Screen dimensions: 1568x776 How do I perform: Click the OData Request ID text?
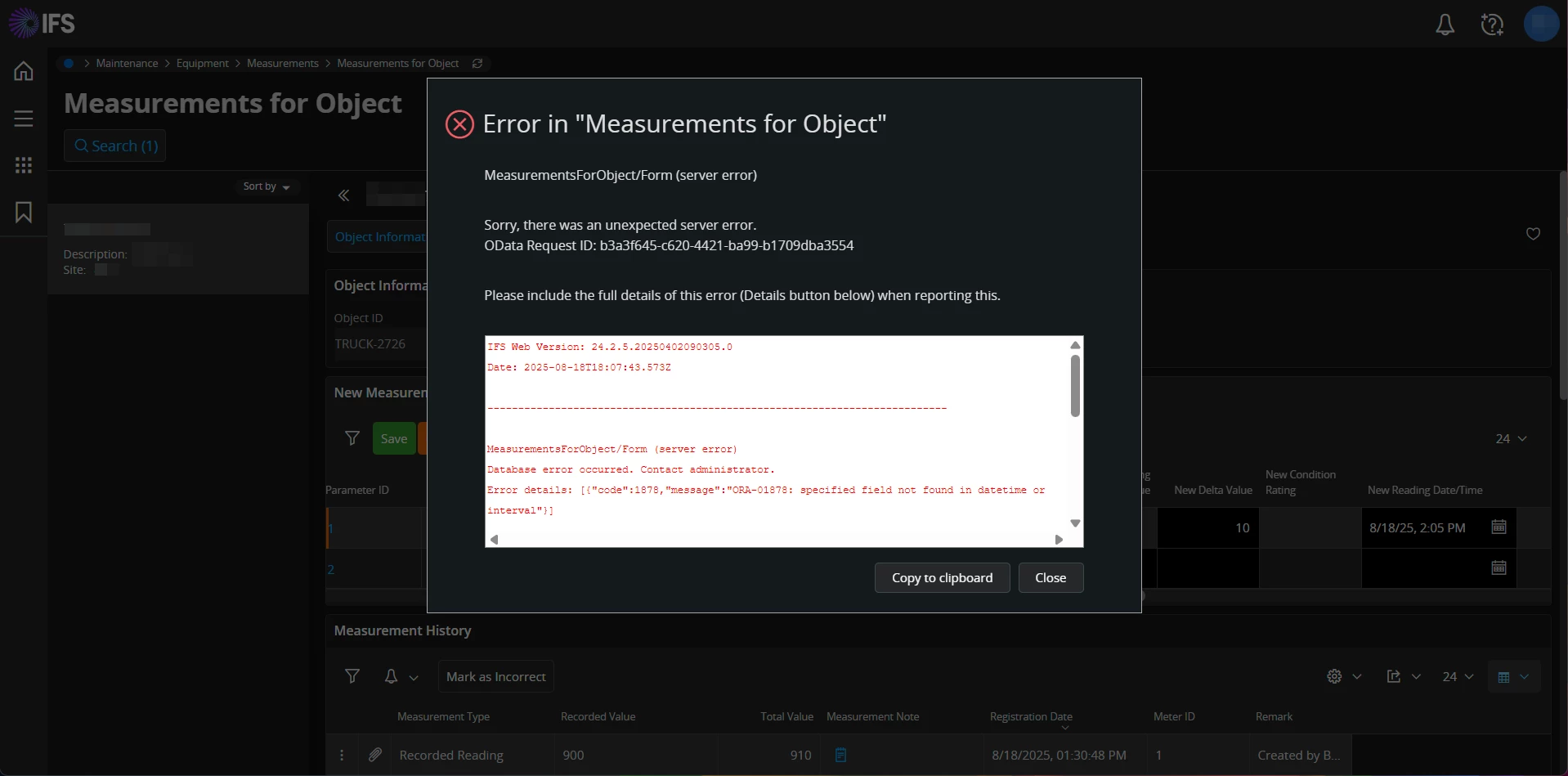[x=669, y=245]
